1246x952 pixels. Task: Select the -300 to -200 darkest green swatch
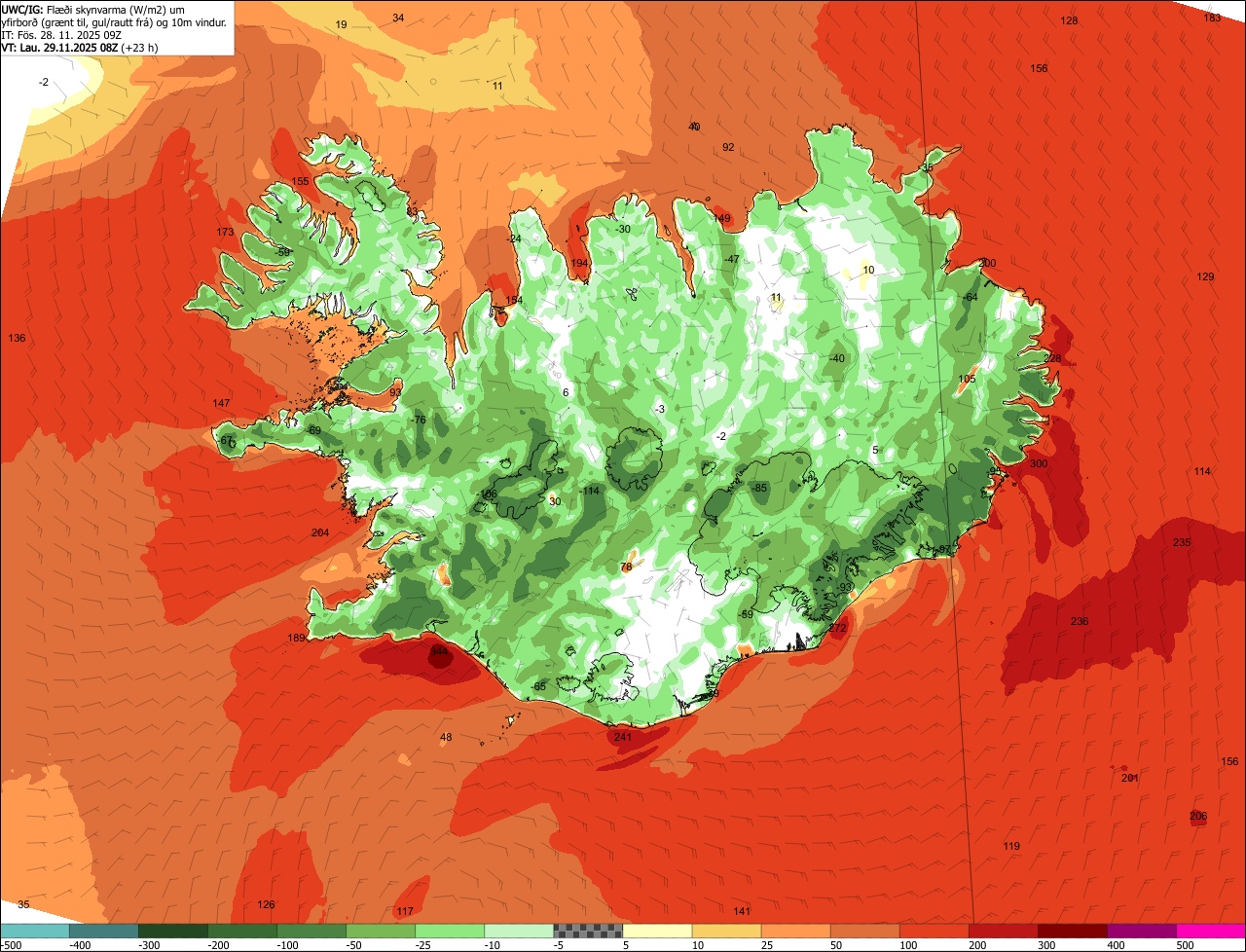click(x=173, y=931)
